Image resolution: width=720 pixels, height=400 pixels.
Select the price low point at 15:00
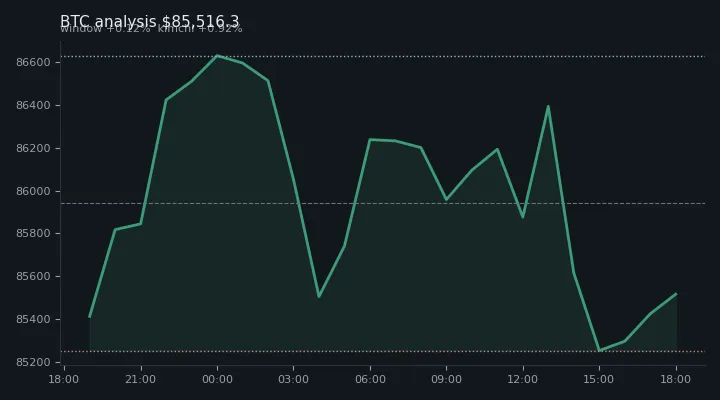599,350
